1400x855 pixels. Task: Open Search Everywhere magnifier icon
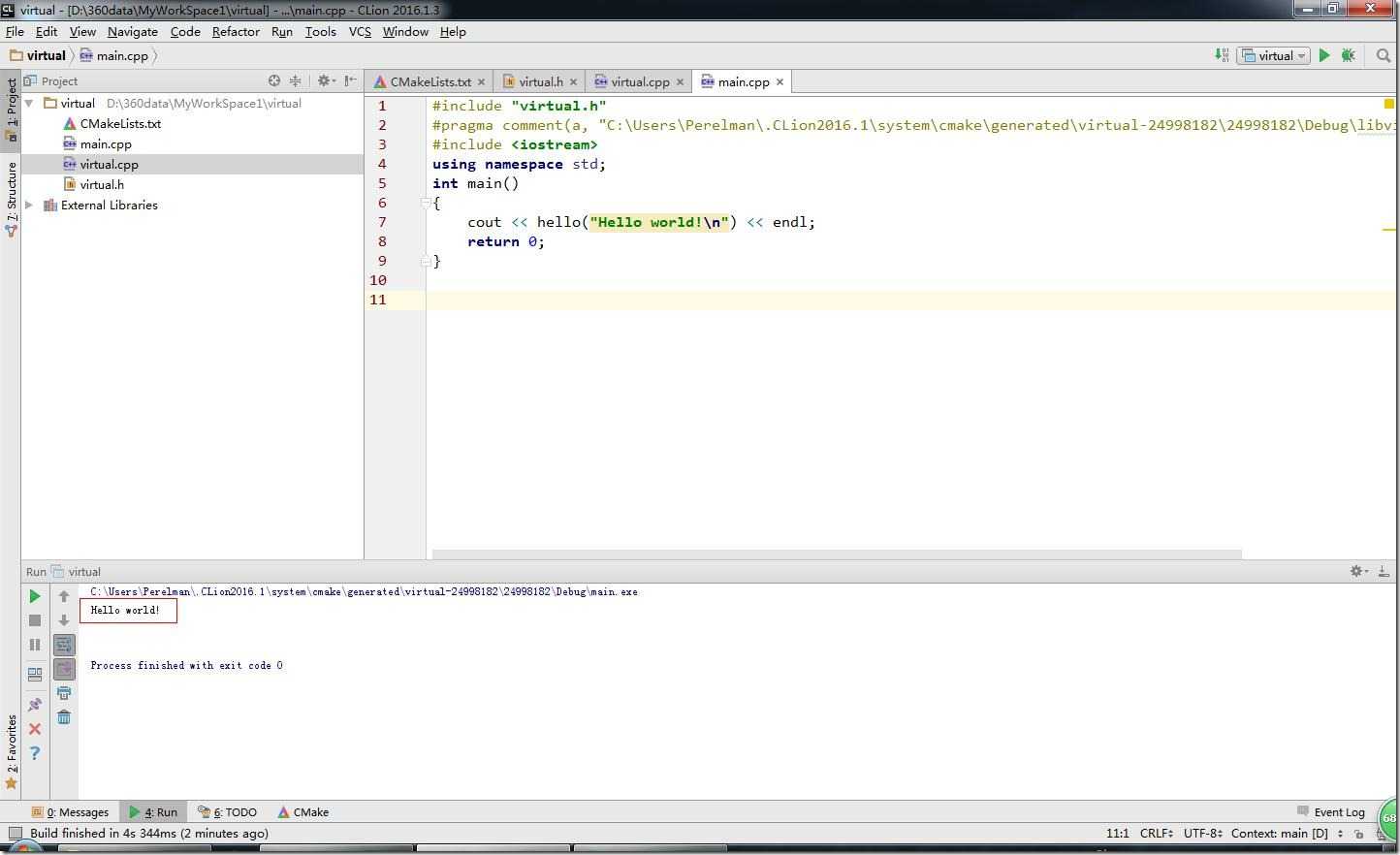pyautogui.click(x=1384, y=55)
